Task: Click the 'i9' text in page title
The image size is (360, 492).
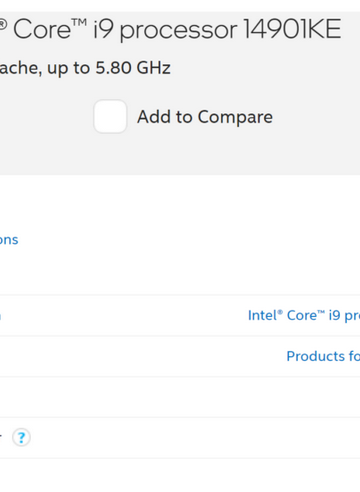Action: pos(104,29)
